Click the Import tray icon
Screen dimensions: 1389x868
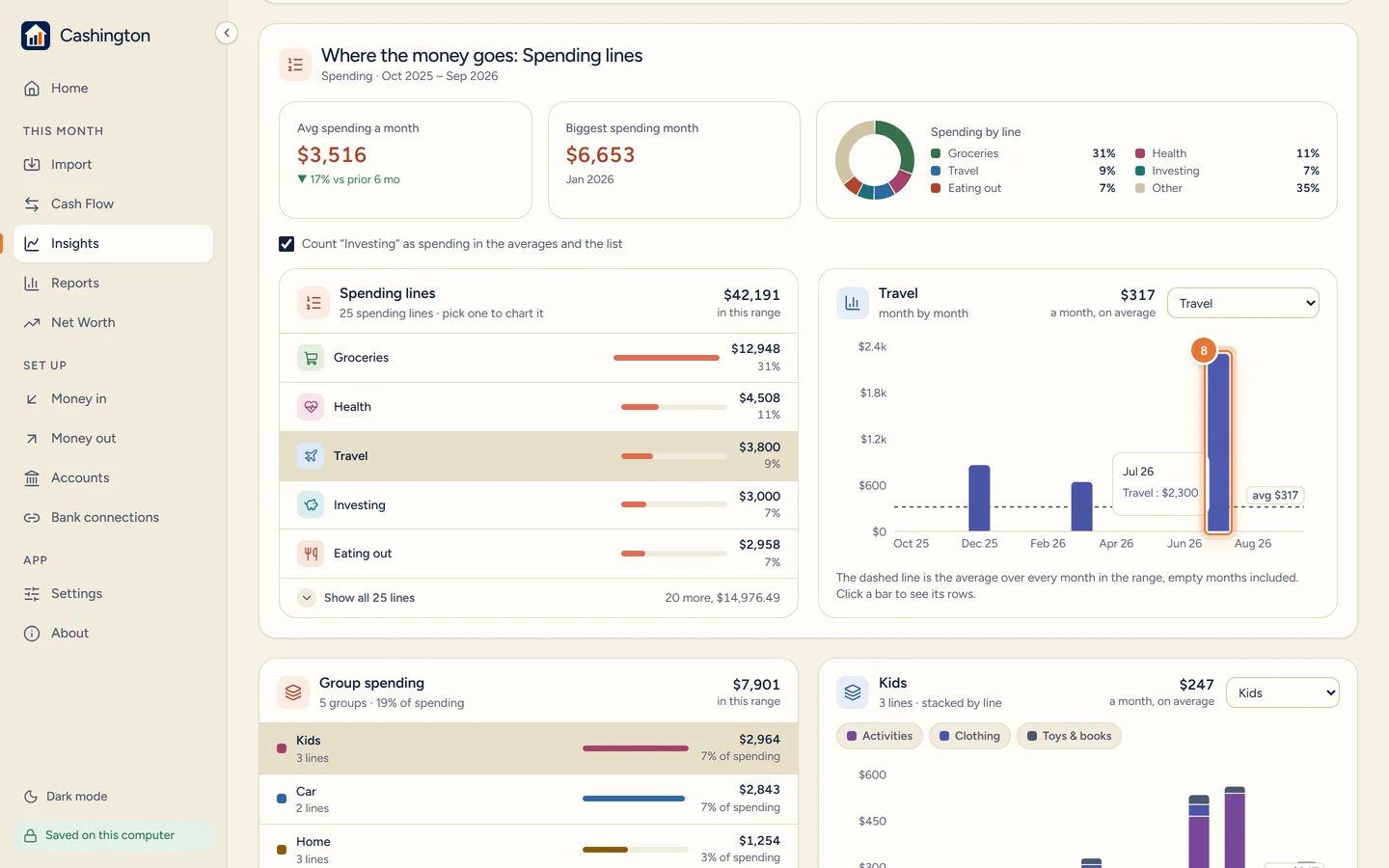click(x=32, y=165)
